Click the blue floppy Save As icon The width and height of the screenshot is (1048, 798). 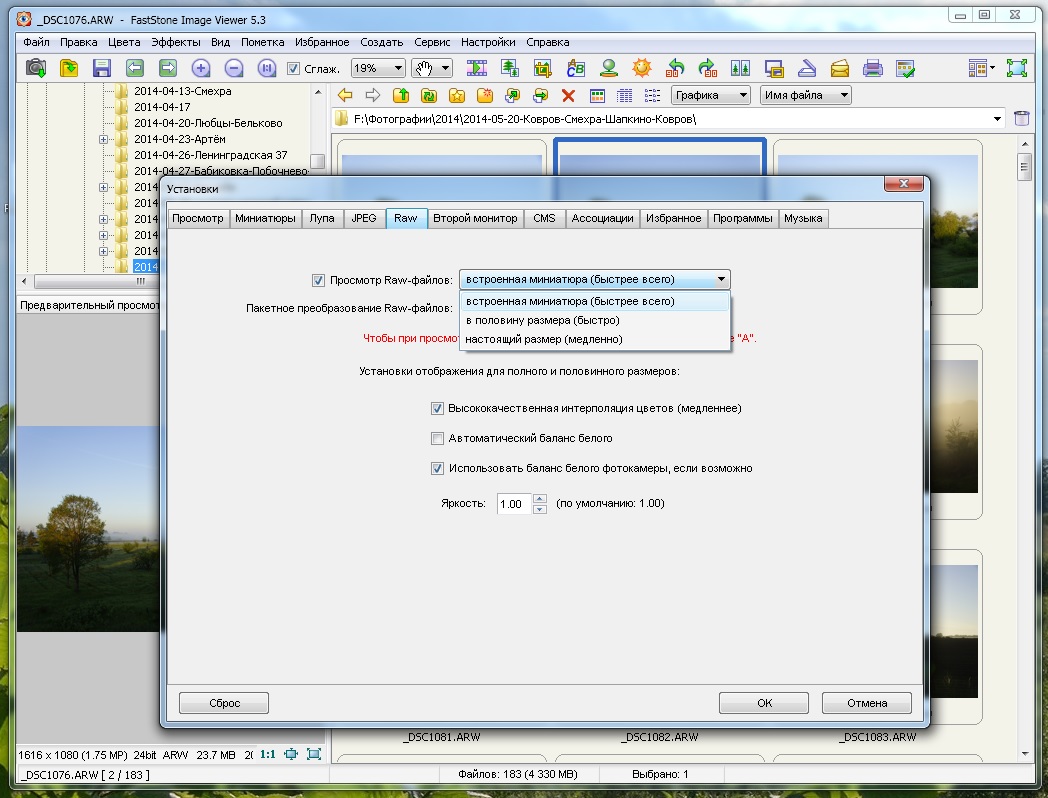[x=102, y=68]
